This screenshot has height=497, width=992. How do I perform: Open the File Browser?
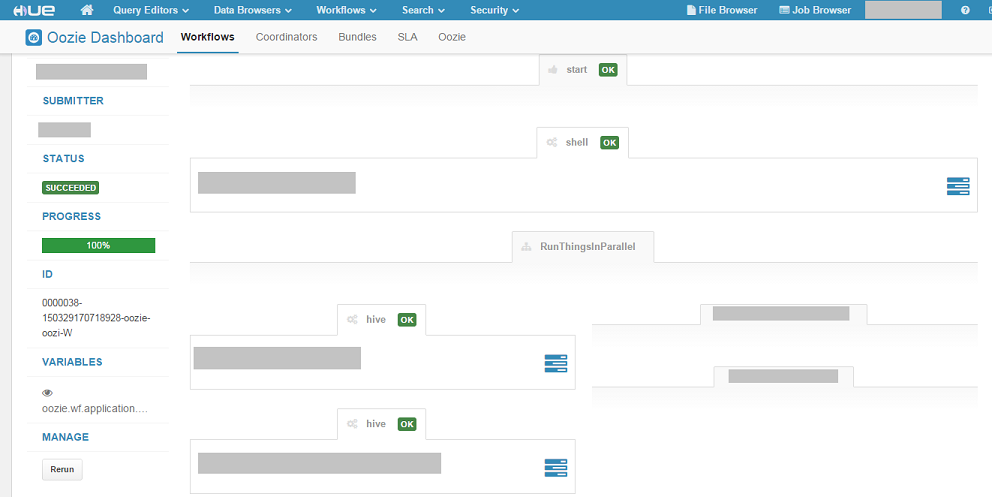tap(721, 10)
